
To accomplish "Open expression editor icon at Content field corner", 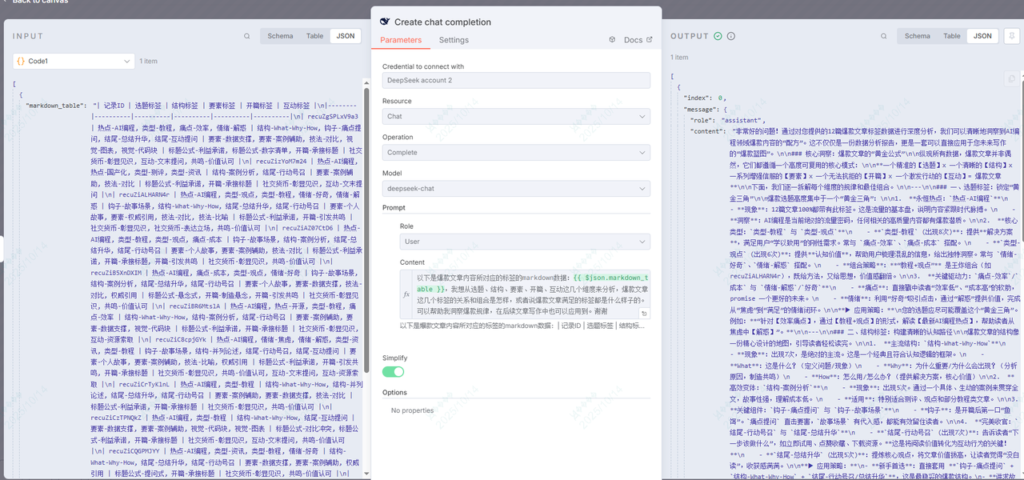I will 645,313.
